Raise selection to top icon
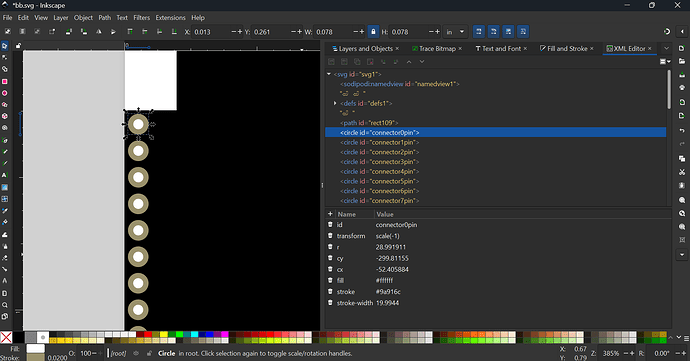The height and width of the screenshot is (361, 690). point(130,32)
